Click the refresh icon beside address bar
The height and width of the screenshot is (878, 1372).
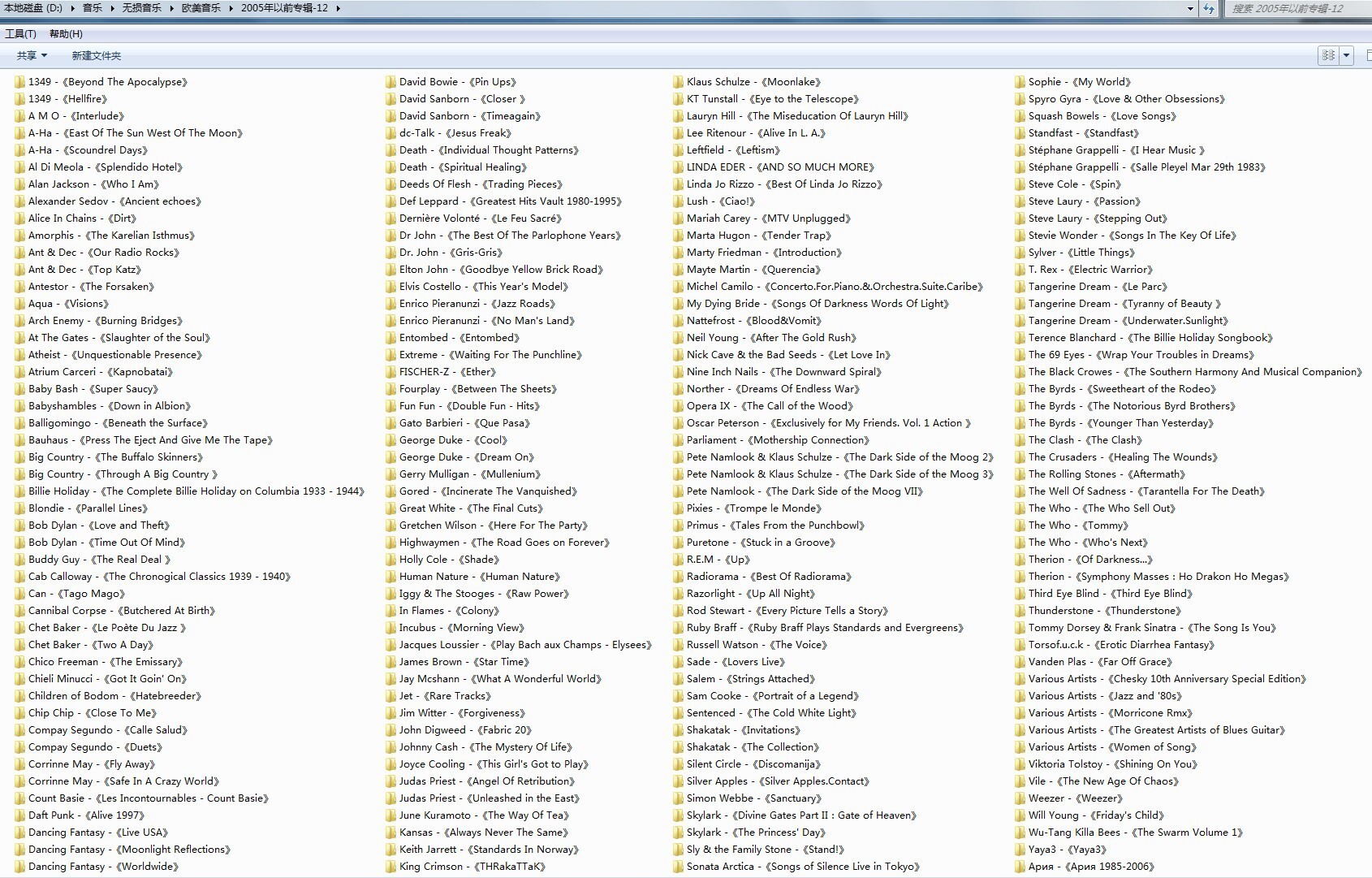tap(1209, 9)
